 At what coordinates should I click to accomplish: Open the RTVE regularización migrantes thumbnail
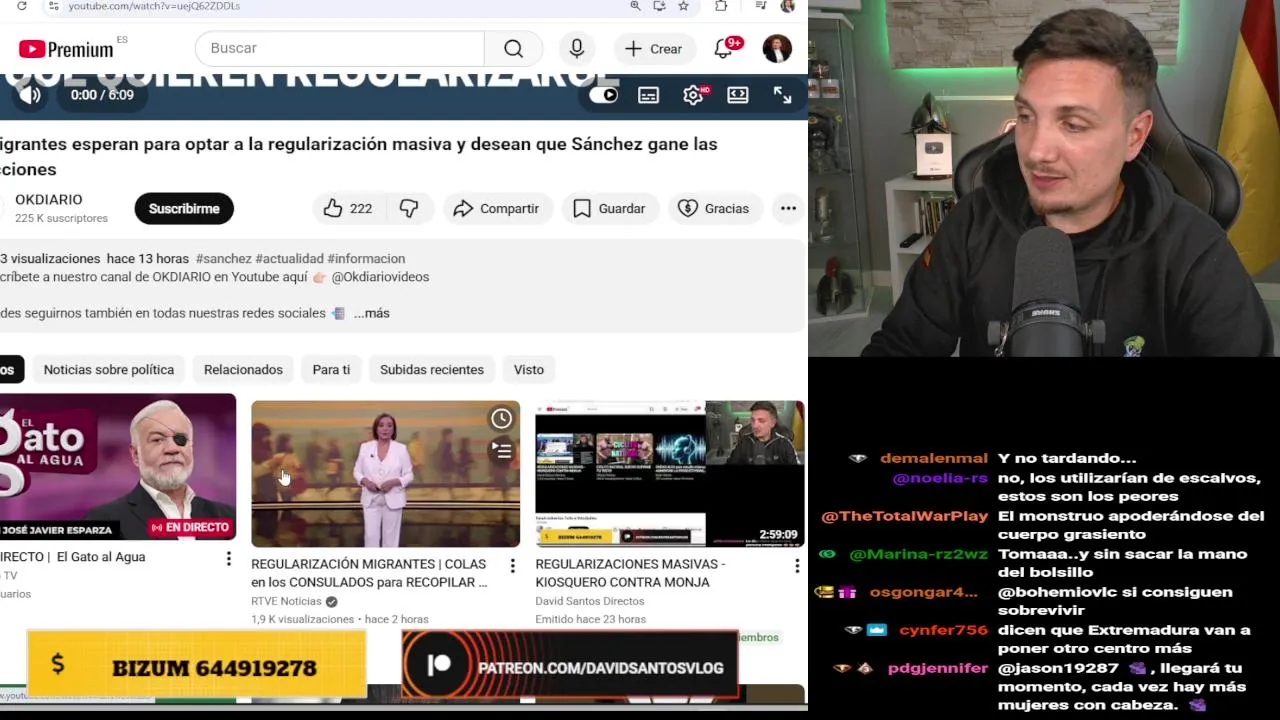385,474
